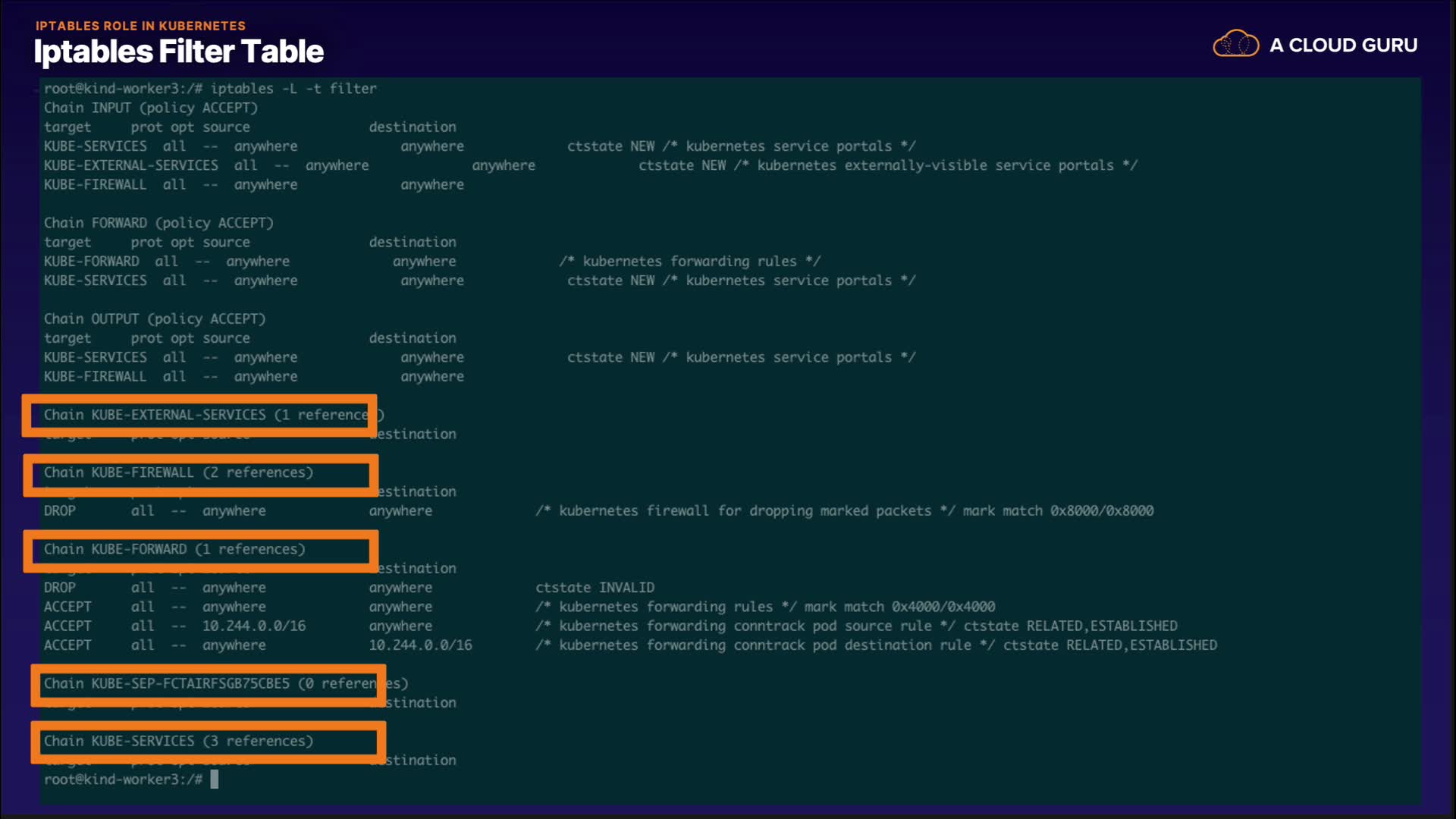Viewport: 1456px width, 819px height.
Task: Click the highlighted Chain KUBE-FIREWALL box
Action: point(200,475)
